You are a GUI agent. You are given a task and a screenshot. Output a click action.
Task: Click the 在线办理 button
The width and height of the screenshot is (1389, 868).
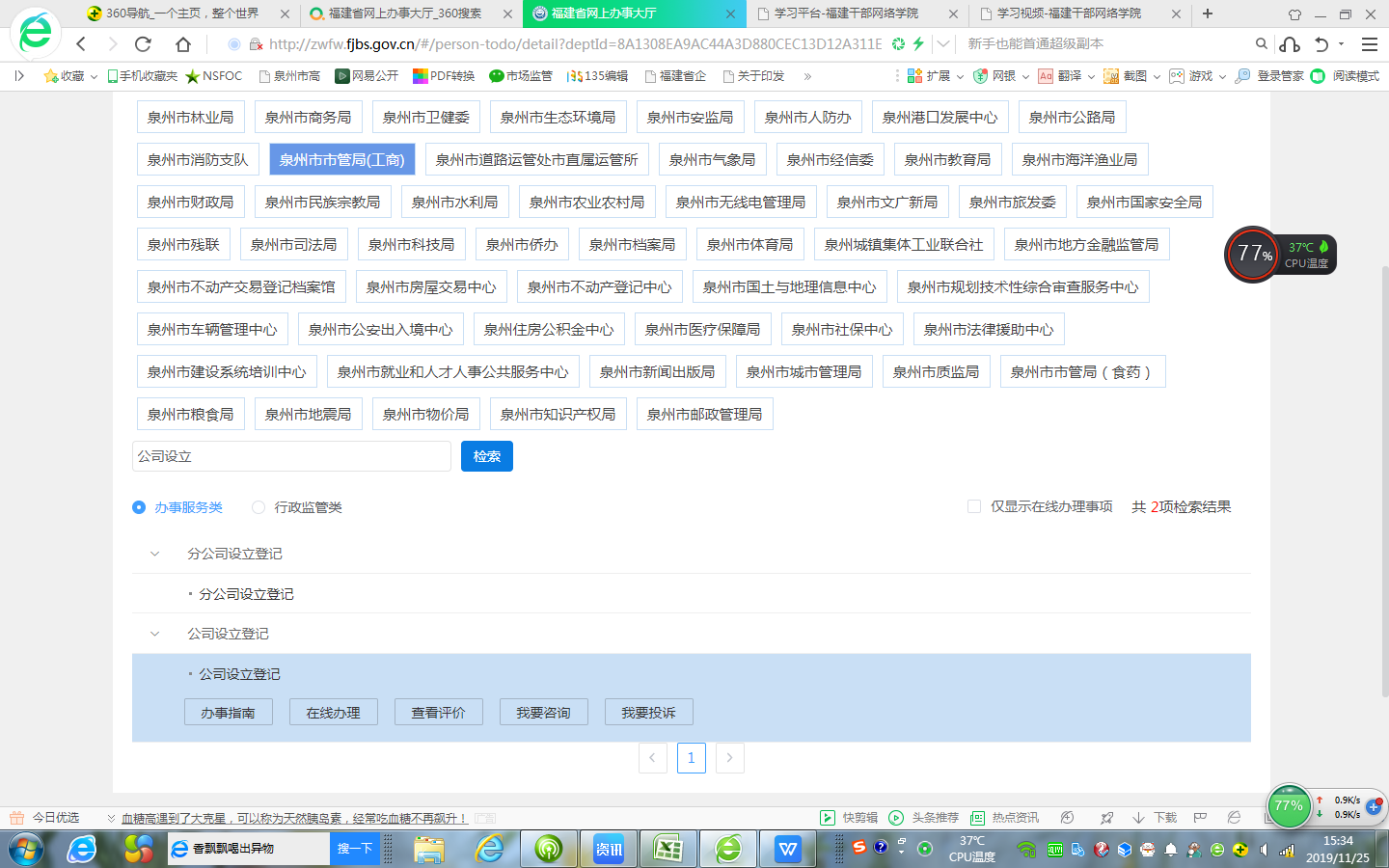click(x=333, y=713)
